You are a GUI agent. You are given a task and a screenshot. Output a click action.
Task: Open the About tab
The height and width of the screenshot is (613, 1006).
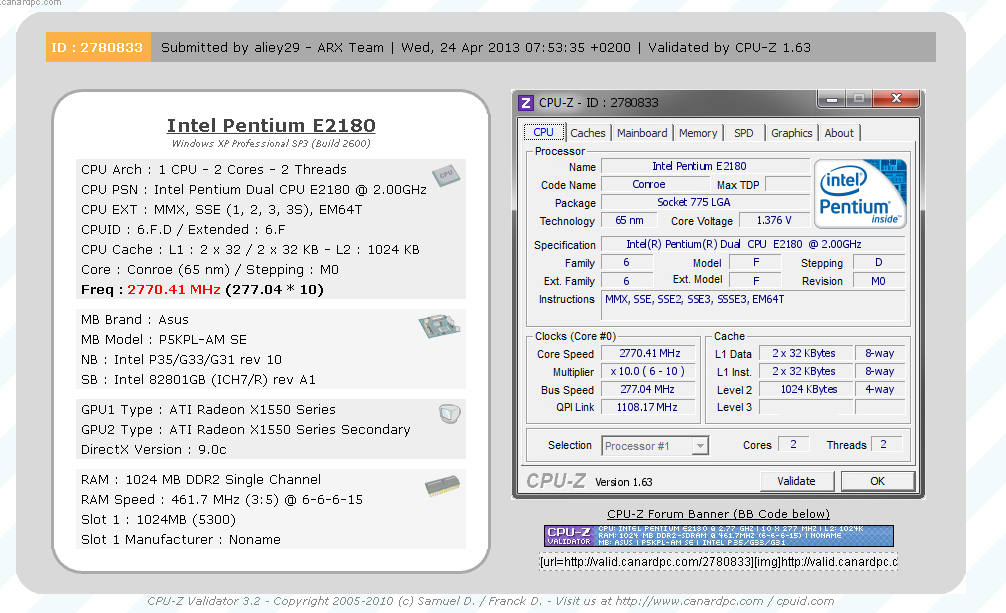coord(839,133)
